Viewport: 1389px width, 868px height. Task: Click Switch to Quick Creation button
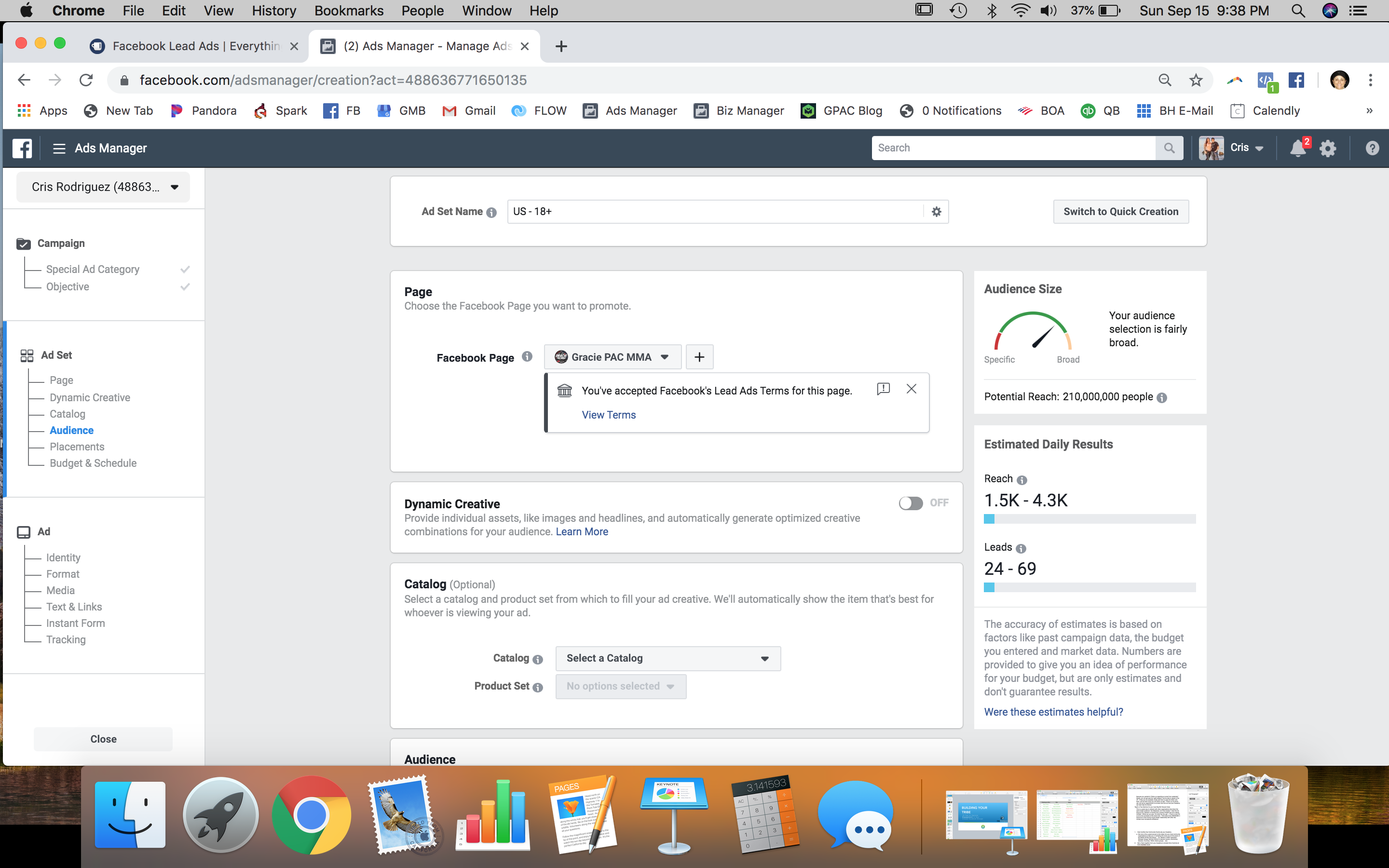(x=1120, y=212)
